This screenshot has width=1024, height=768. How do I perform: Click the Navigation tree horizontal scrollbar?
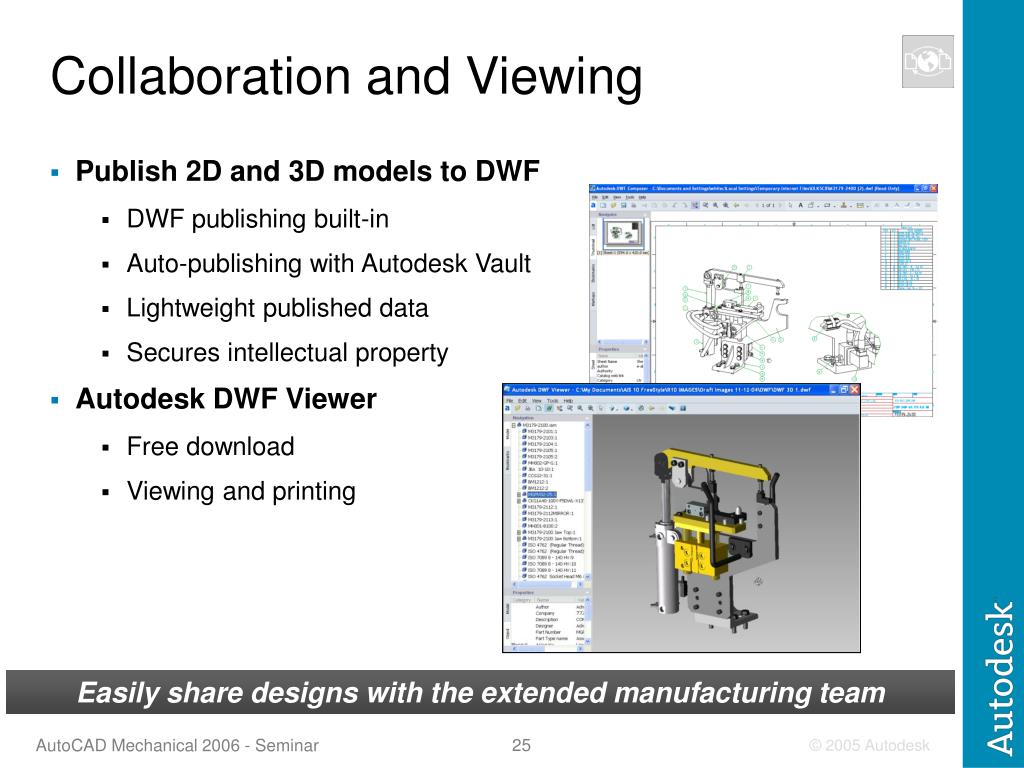click(547, 584)
